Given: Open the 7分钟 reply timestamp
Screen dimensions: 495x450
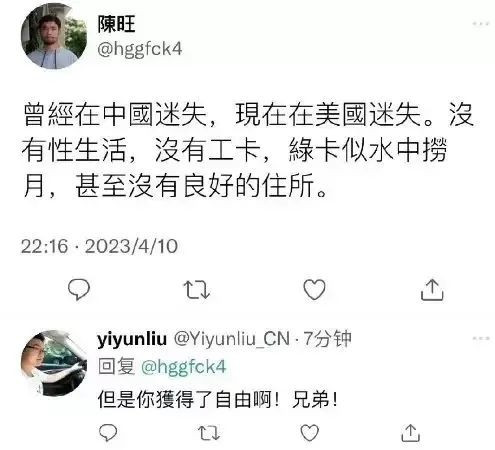Looking at the screenshot, I should (x=327, y=339).
